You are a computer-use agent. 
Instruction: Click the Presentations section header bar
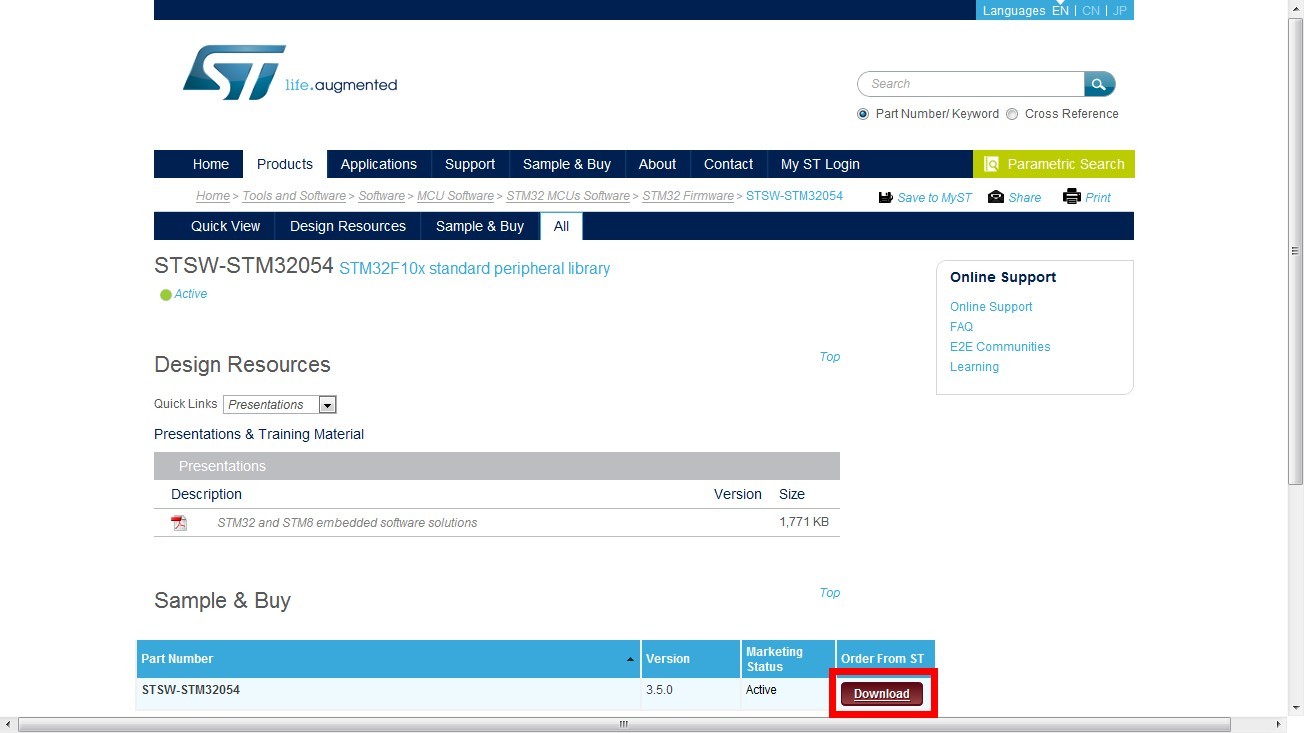point(497,466)
